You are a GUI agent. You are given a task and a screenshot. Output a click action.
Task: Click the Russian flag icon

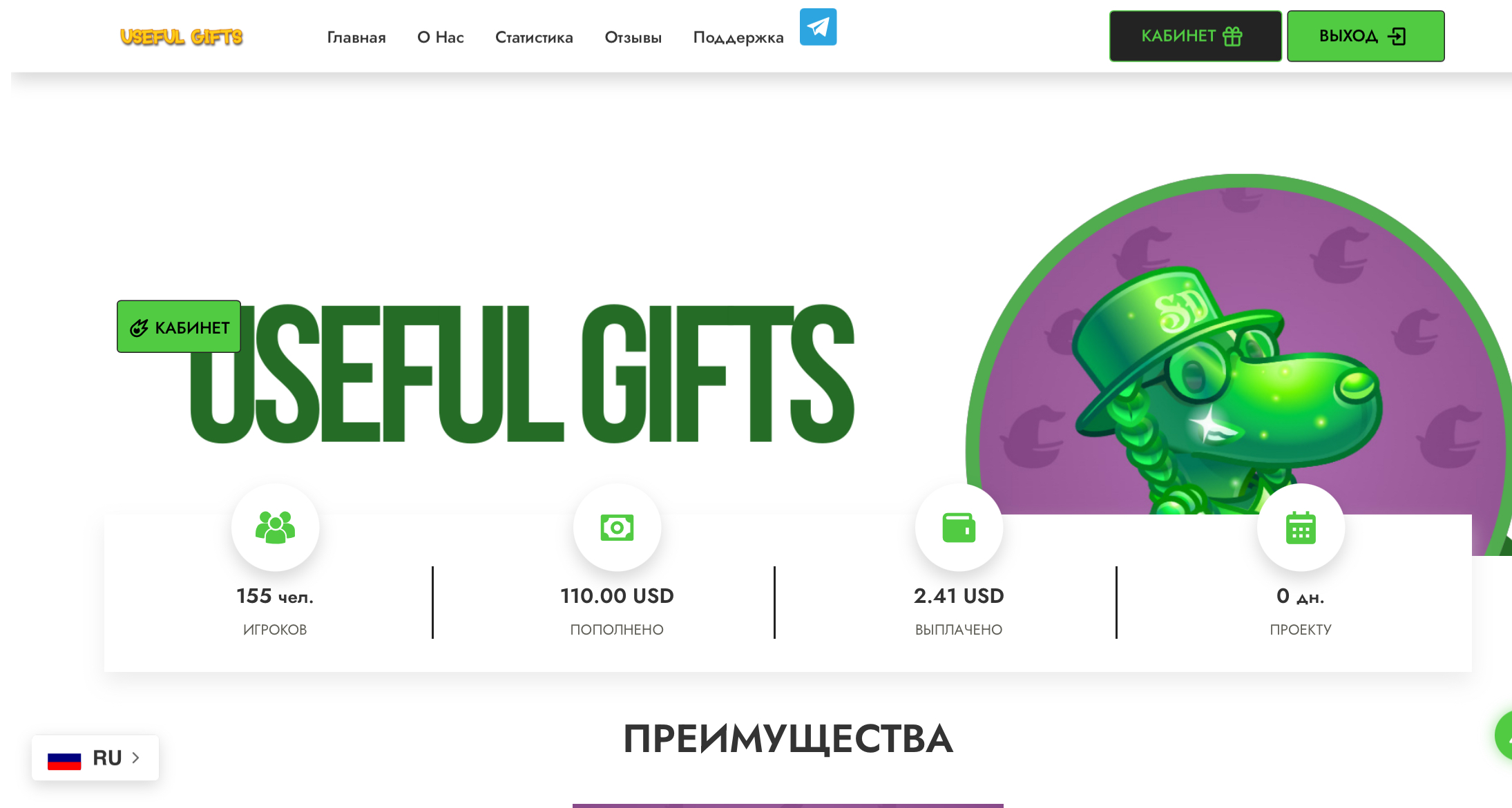[x=64, y=758]
